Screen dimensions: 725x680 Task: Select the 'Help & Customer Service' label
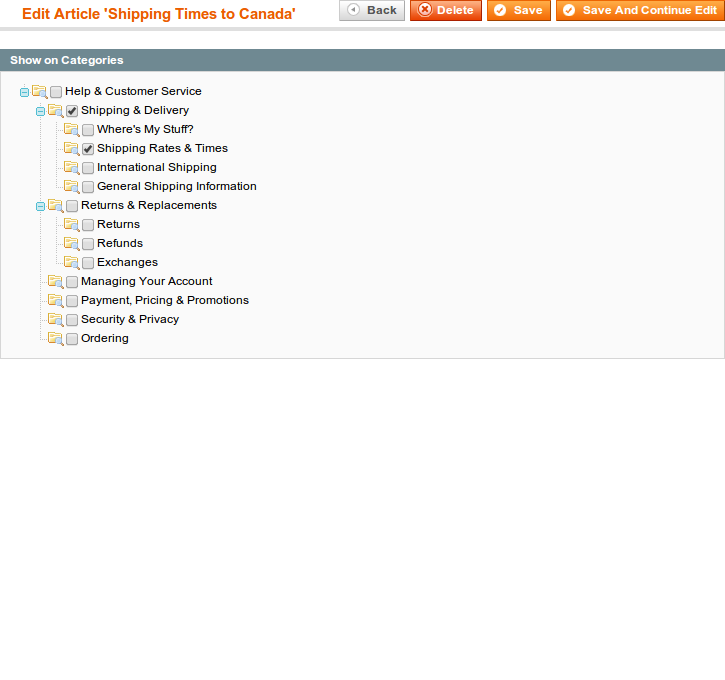(133, 91)
